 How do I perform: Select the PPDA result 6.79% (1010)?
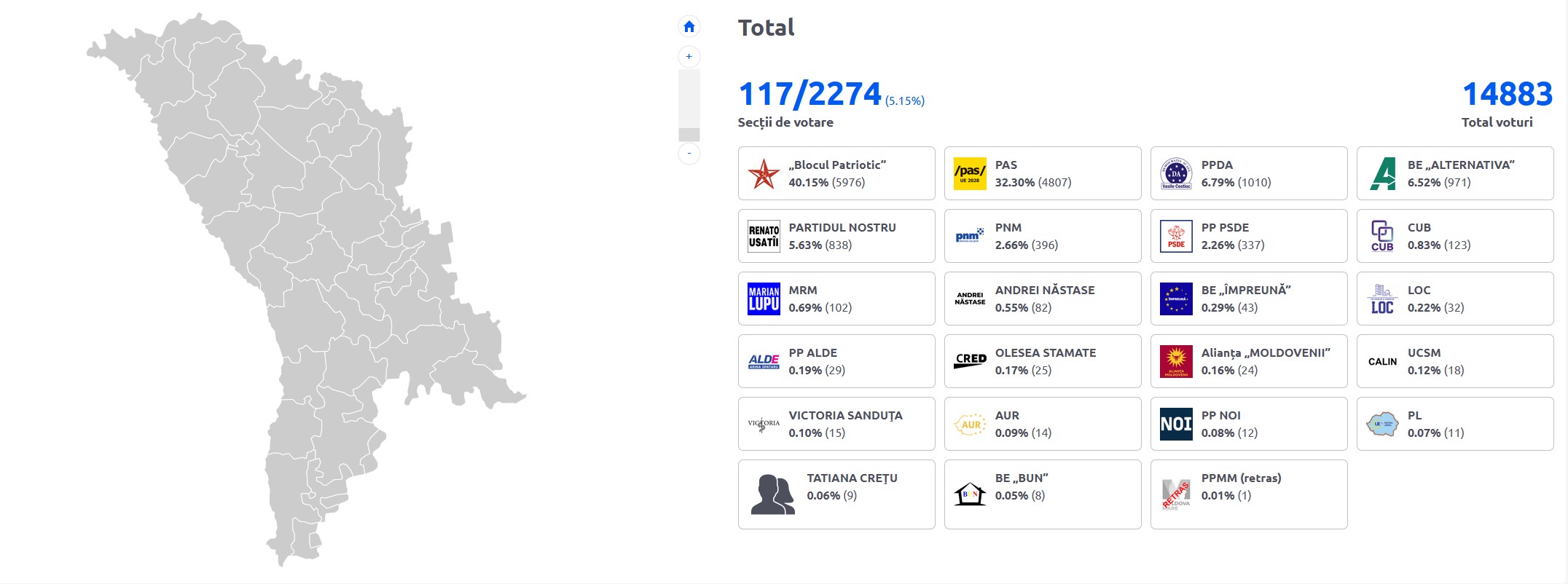(x=1236, y=183)
